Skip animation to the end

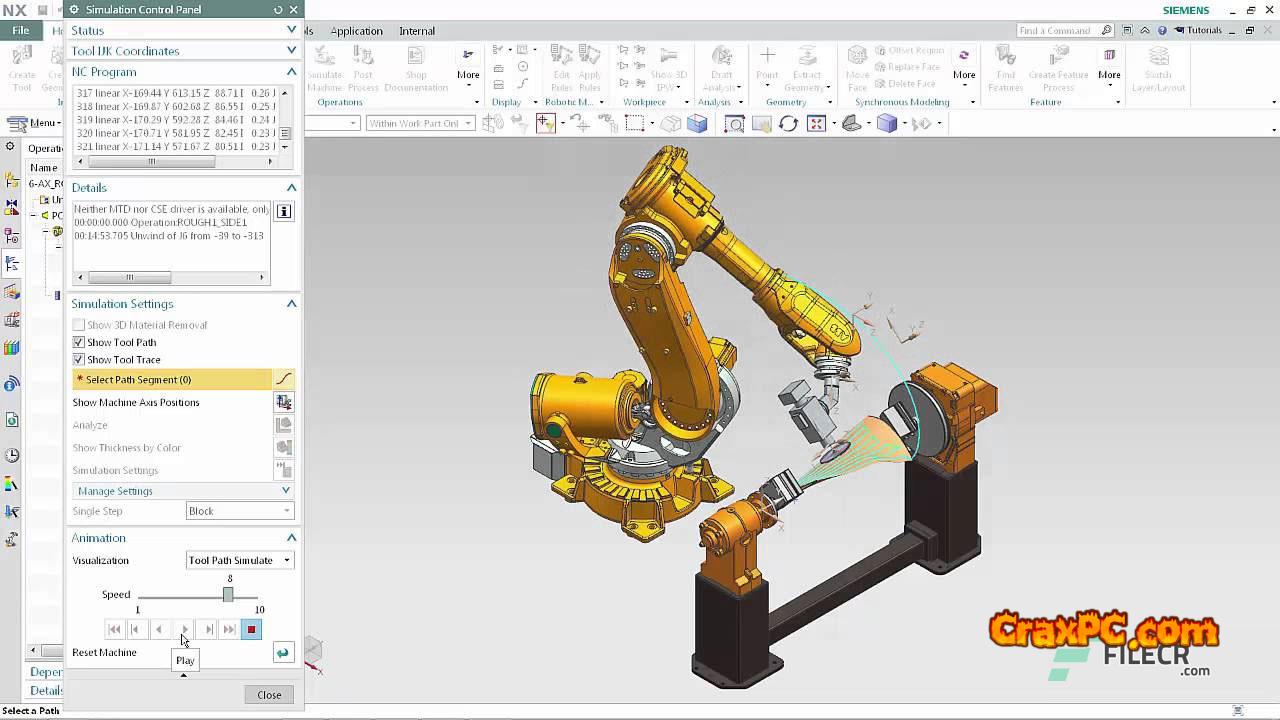(x=230, y=629)
